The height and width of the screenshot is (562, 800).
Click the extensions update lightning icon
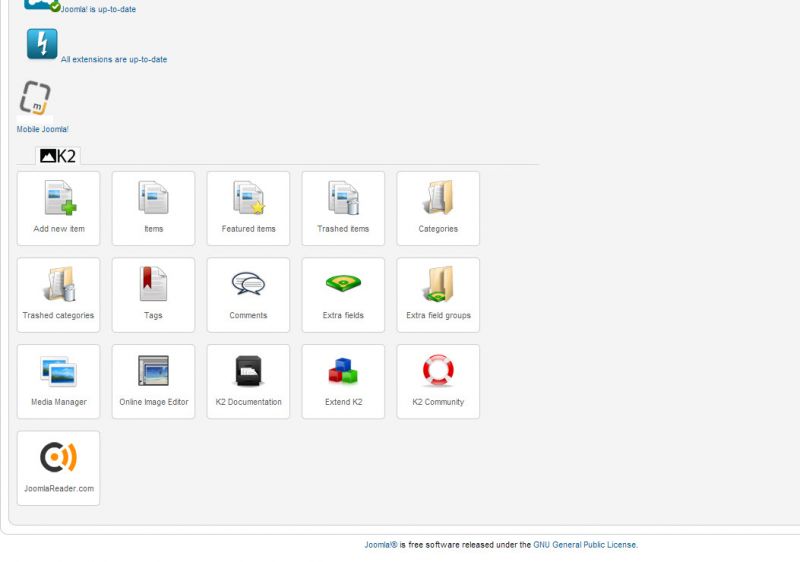click(x=42, y=44)
